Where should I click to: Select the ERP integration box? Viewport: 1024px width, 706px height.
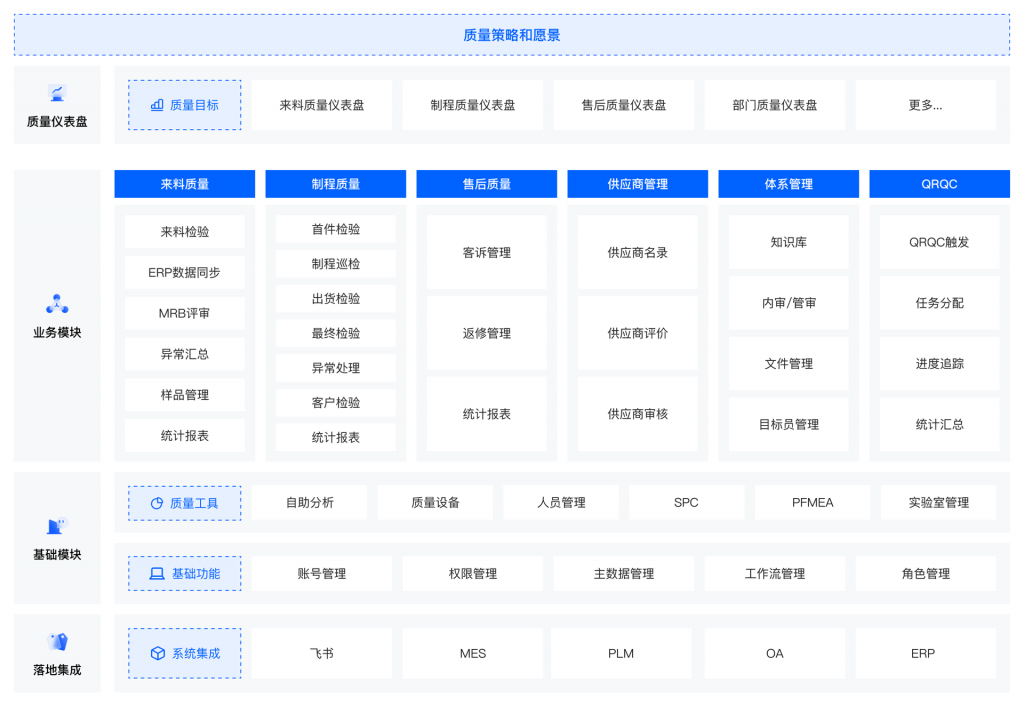(925, 653)
